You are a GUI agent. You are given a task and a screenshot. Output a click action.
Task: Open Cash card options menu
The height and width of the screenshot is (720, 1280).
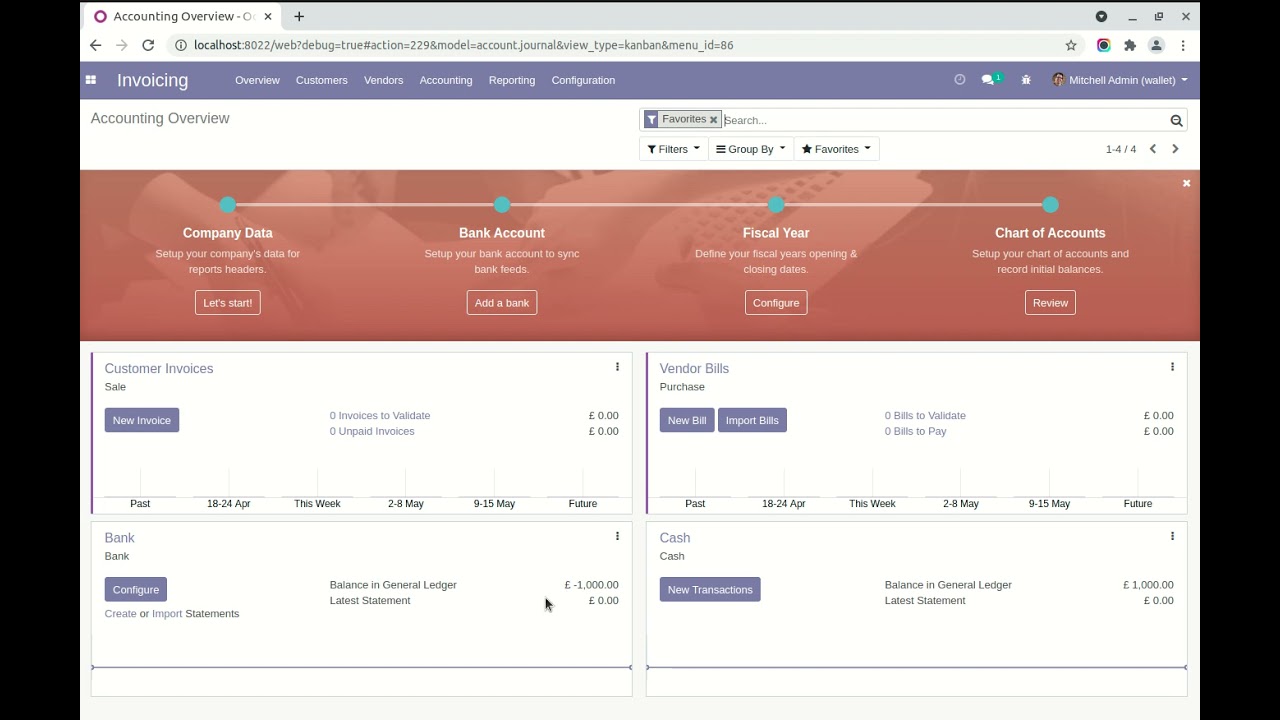pyautogui.click(x=1172, y=536)
